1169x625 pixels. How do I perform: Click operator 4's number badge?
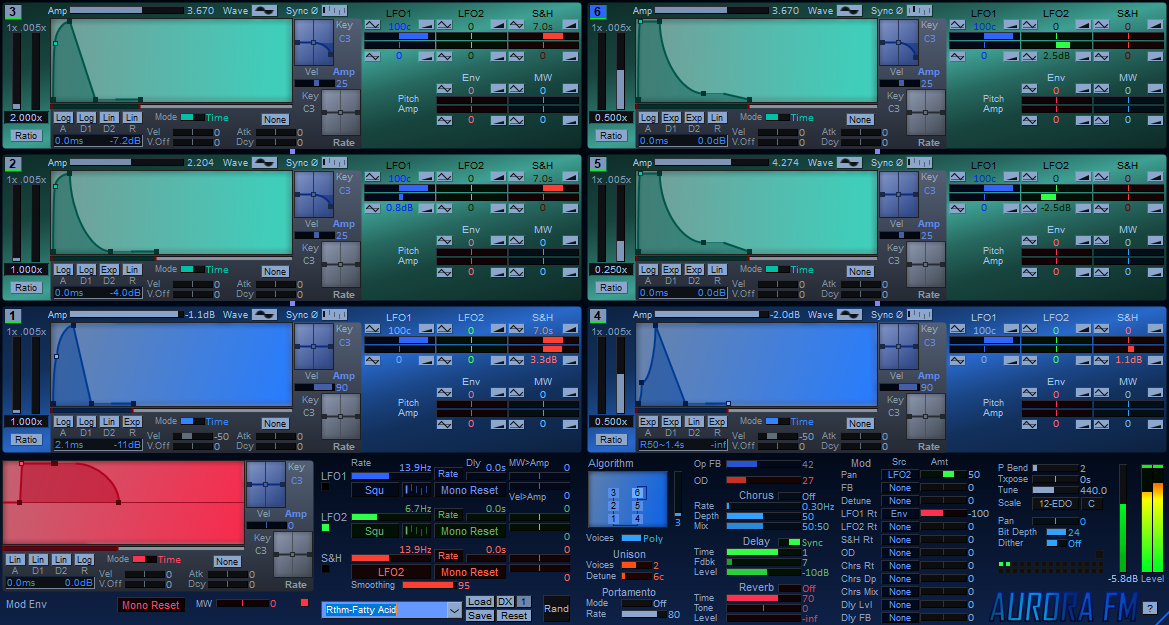click(598, 315)
